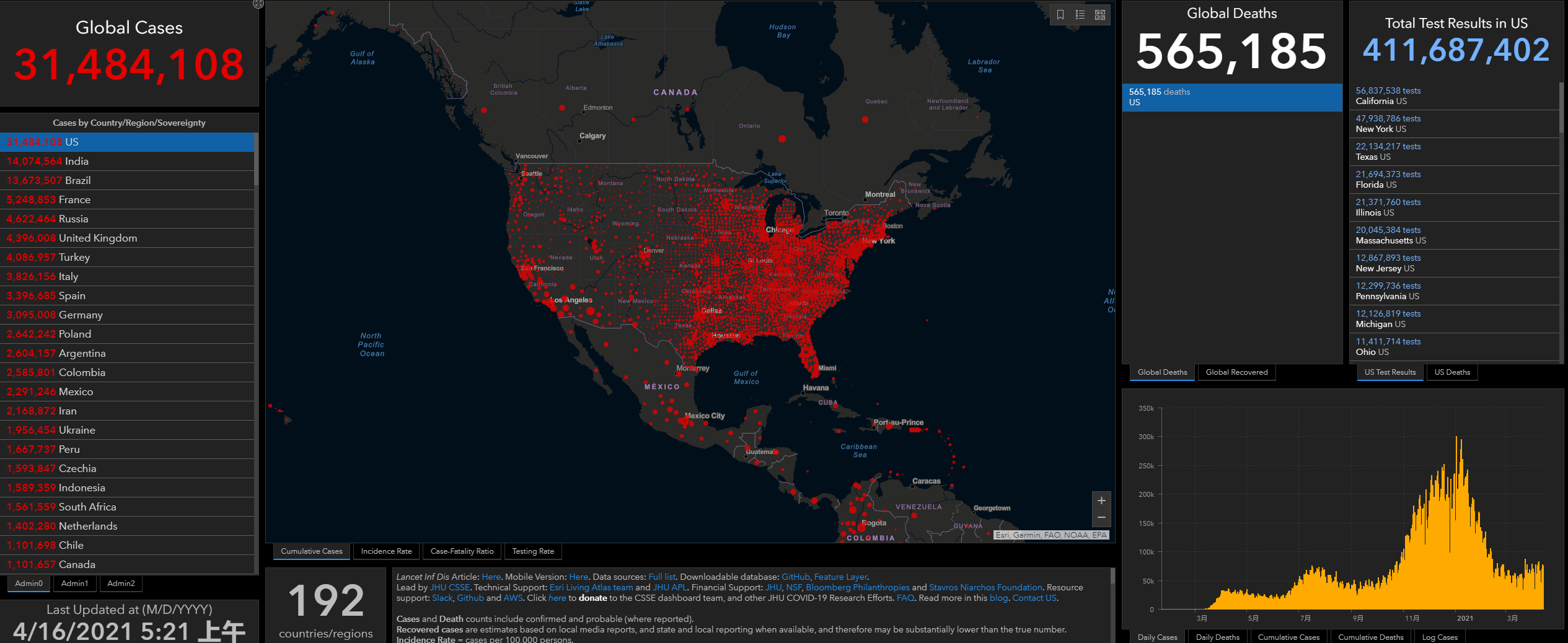Image resolution: width=1568 pixels, height=643 pixels.
Task: Switch to the Admin1 tab
Action: click(75, 584)
